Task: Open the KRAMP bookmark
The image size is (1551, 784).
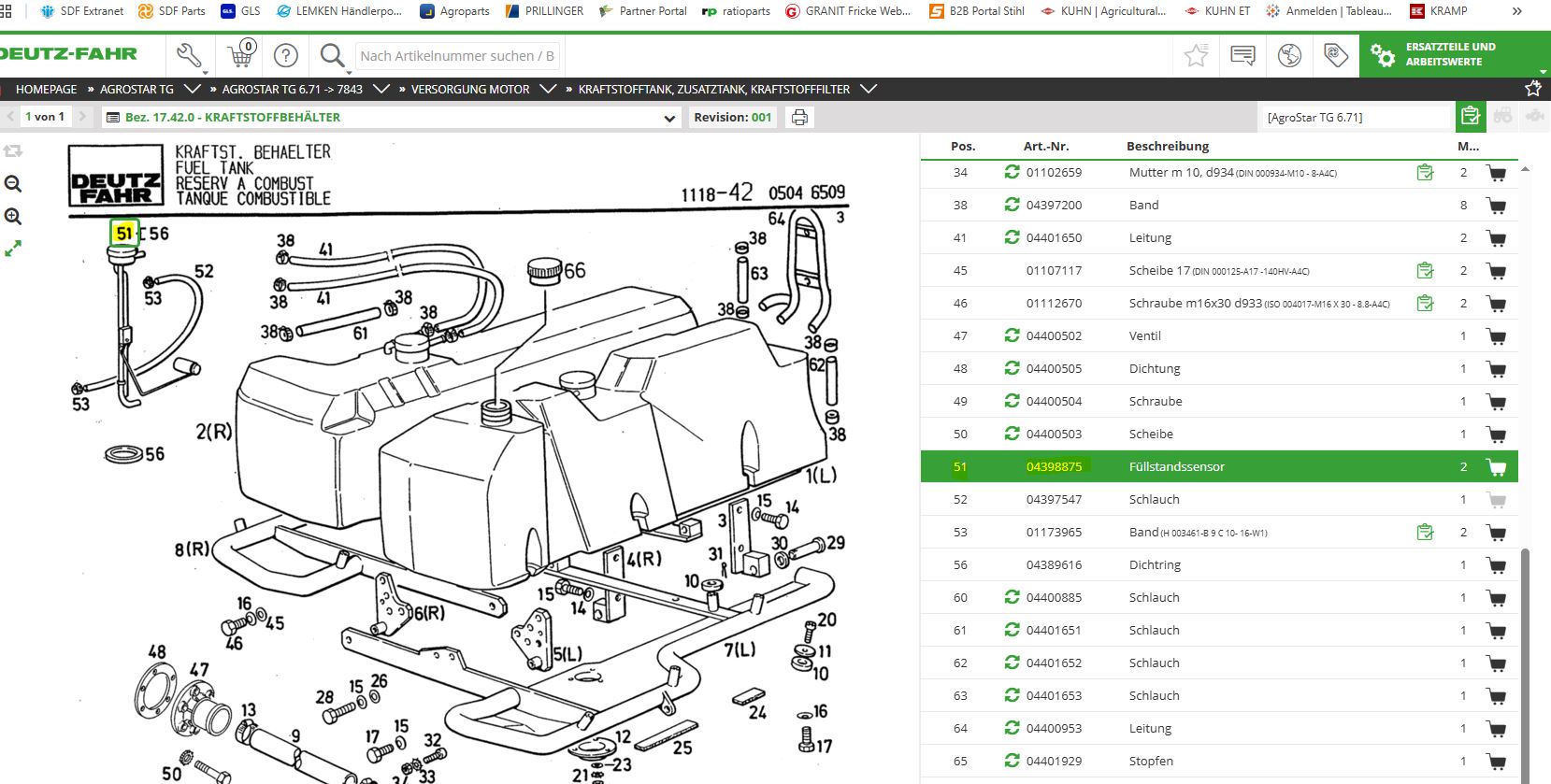Action: [x=1439, y=11]
